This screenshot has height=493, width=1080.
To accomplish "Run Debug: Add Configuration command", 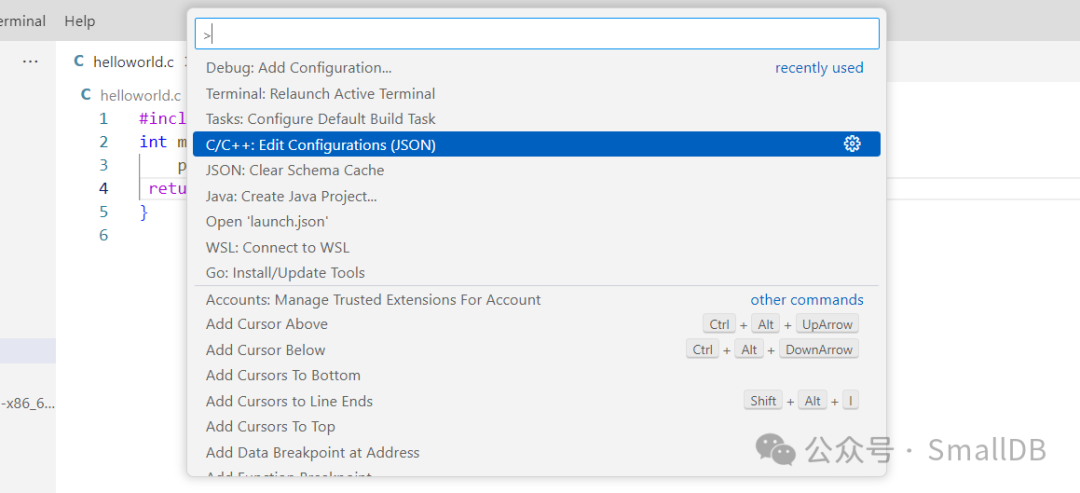I will [299, 68].
